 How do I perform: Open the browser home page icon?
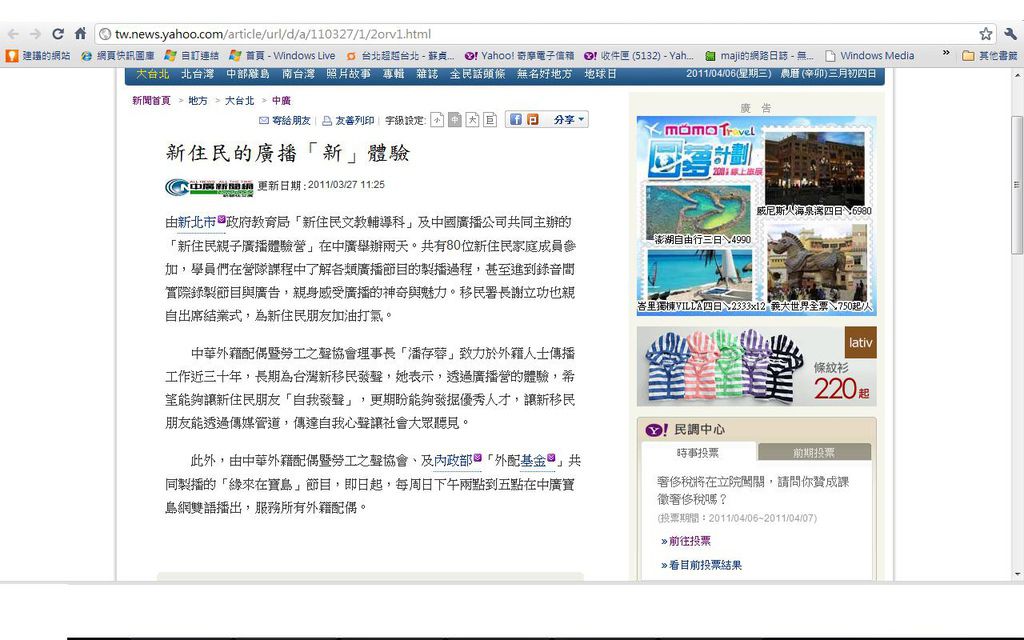[x=80, y=33]
